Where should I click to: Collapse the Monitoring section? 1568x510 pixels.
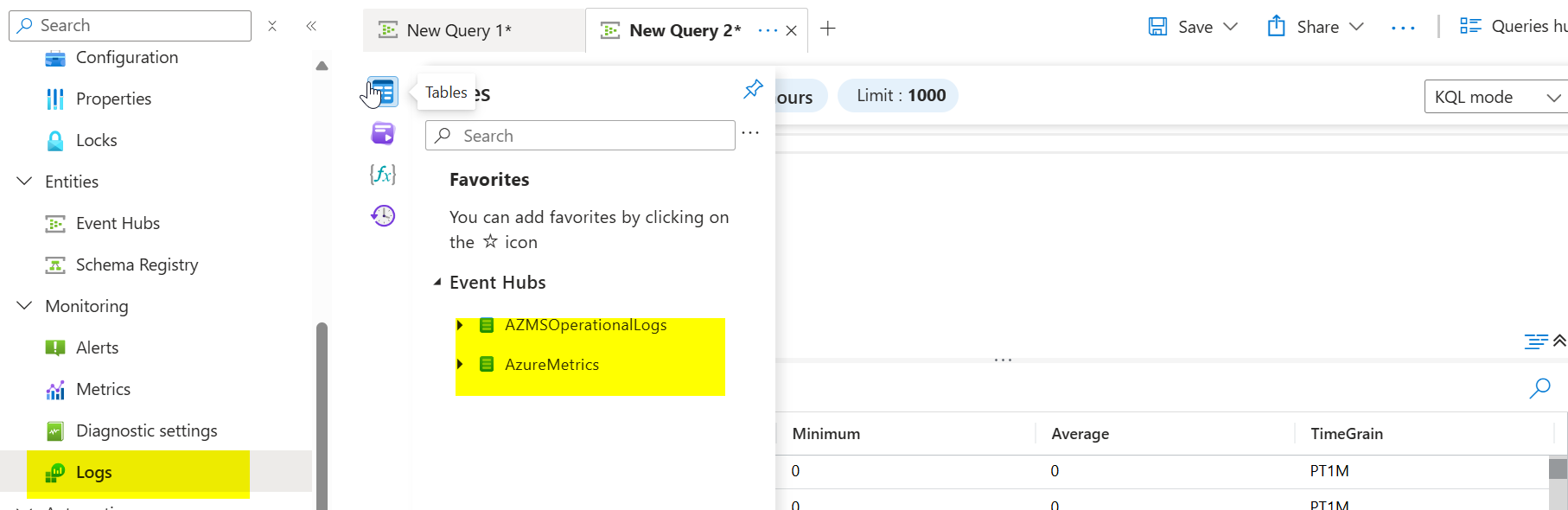pyautogui.click(x=25, y=305)
